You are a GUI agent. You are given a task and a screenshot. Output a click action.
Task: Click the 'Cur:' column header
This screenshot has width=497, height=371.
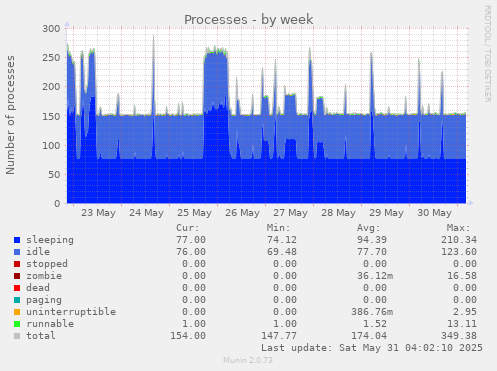[x=188, y=228]
